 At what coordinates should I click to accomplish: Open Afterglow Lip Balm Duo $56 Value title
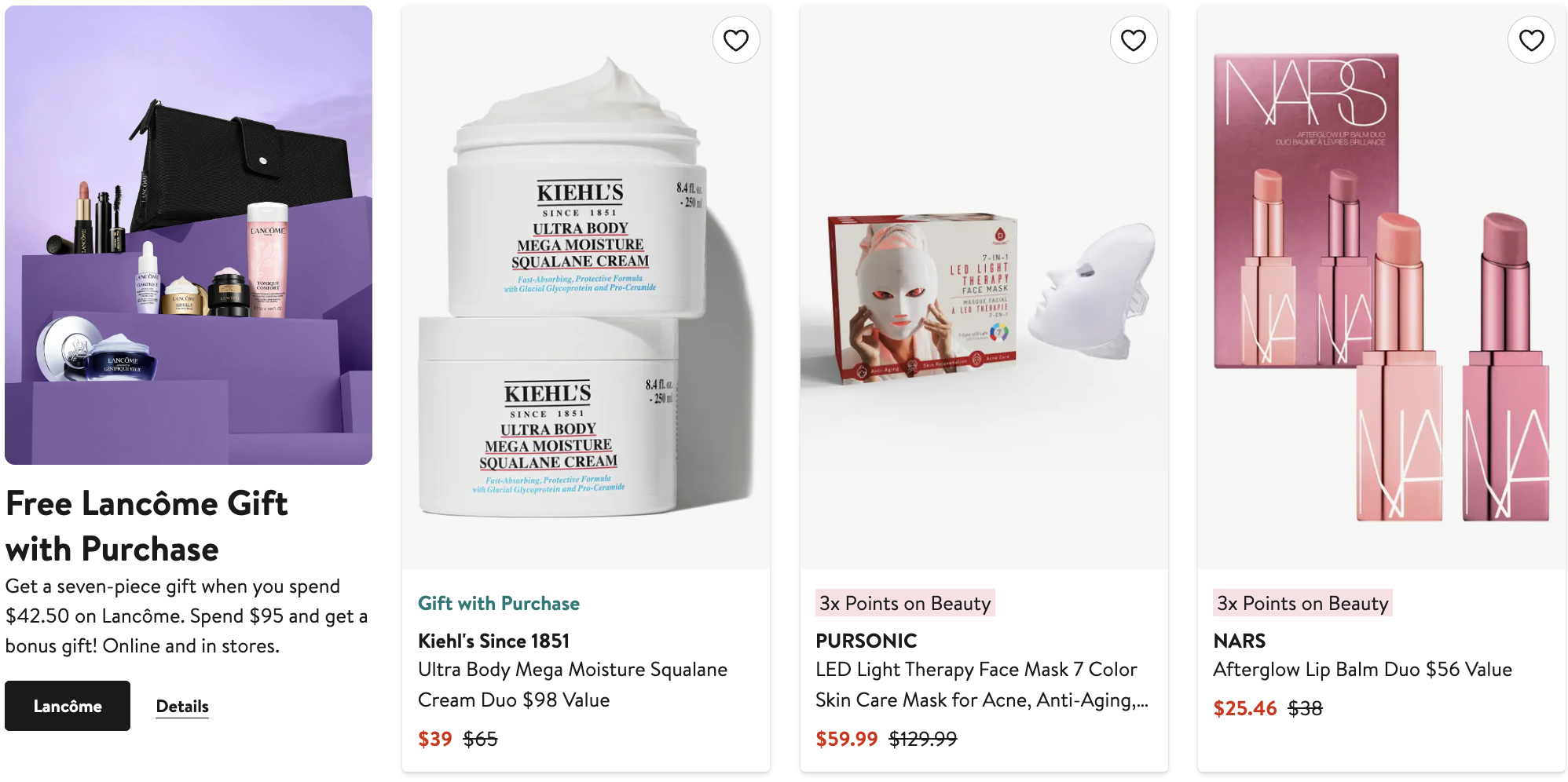click(1362, 670)
